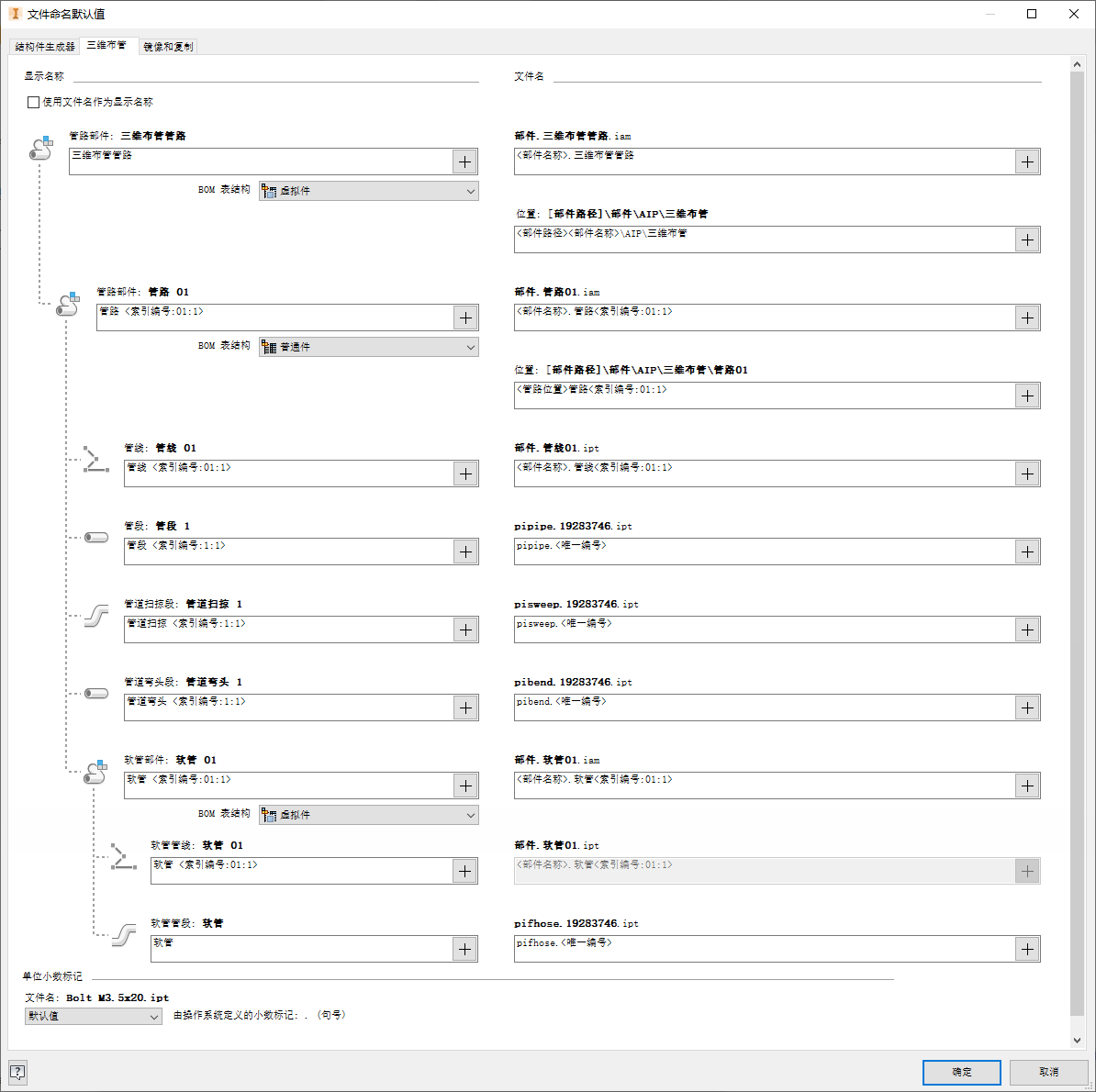The image size is (1096, 1092).
Task: Click plus button for pifhose.<唯一编号> file name
Action: (x=1027, y=950)
